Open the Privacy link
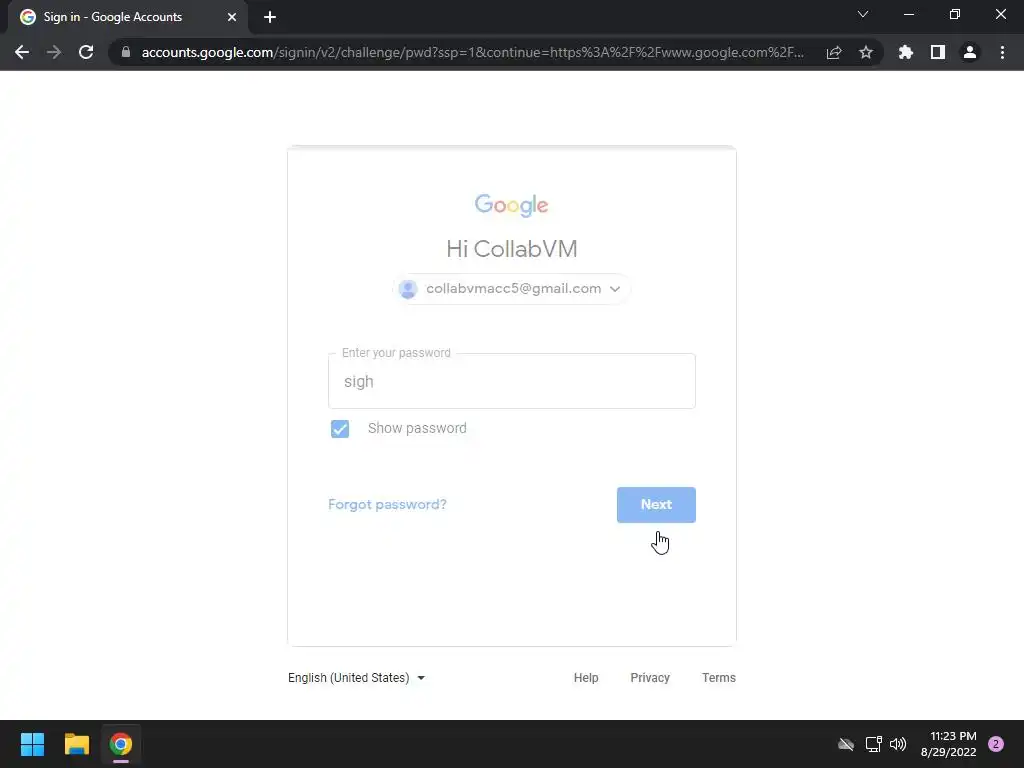 pyautogui.click(x=650, y=678)
